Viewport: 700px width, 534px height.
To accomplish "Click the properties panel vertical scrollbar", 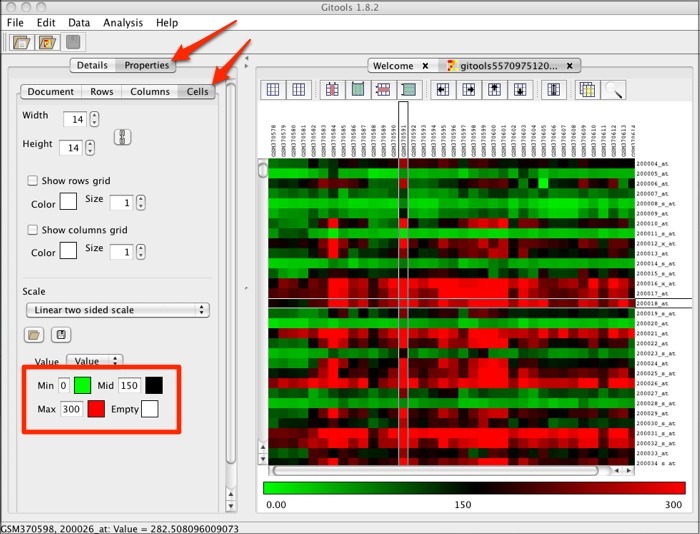I will tap(230, 273).
